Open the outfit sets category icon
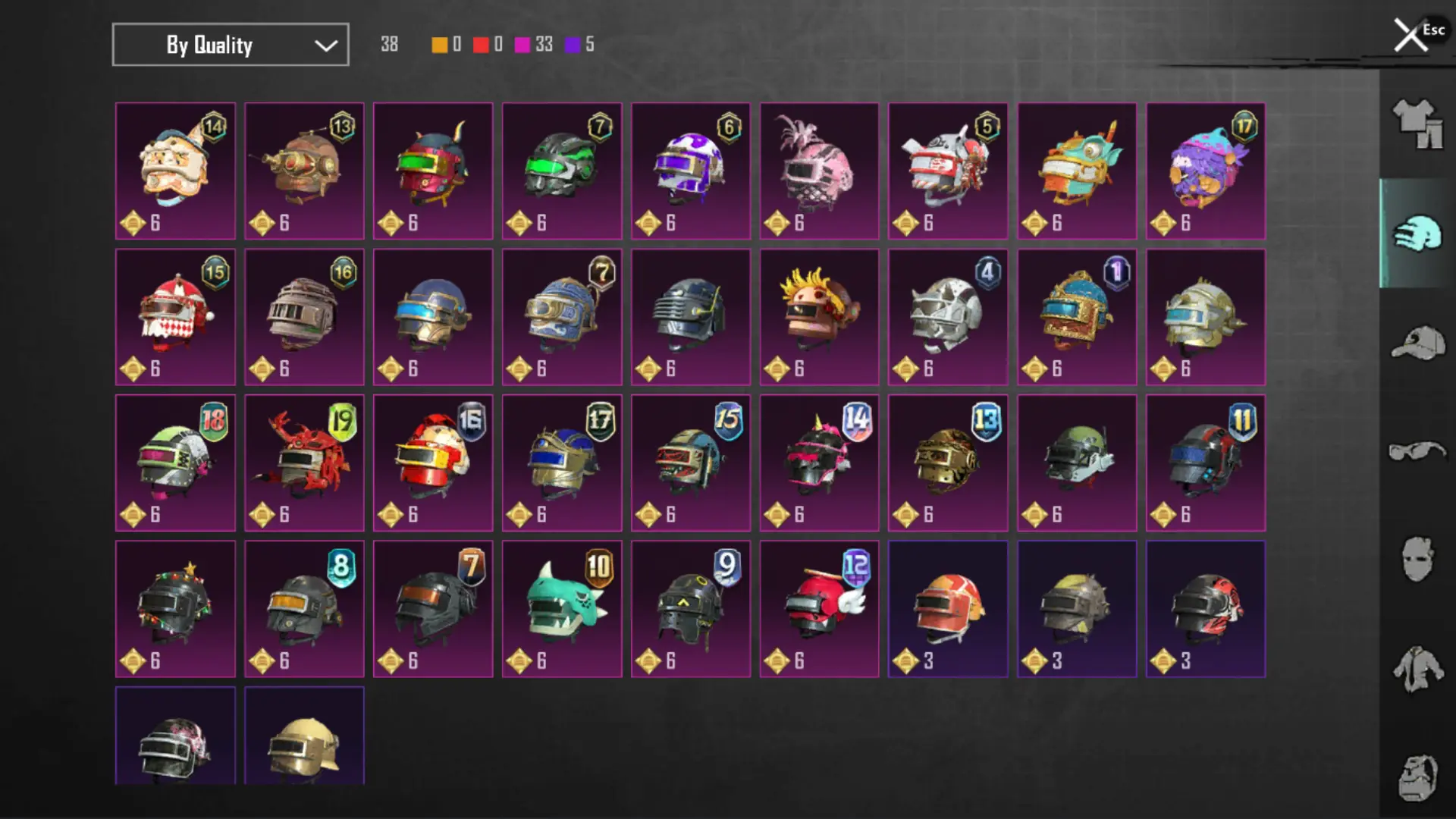This screenshot has width=1456, height=819. 1417,124
